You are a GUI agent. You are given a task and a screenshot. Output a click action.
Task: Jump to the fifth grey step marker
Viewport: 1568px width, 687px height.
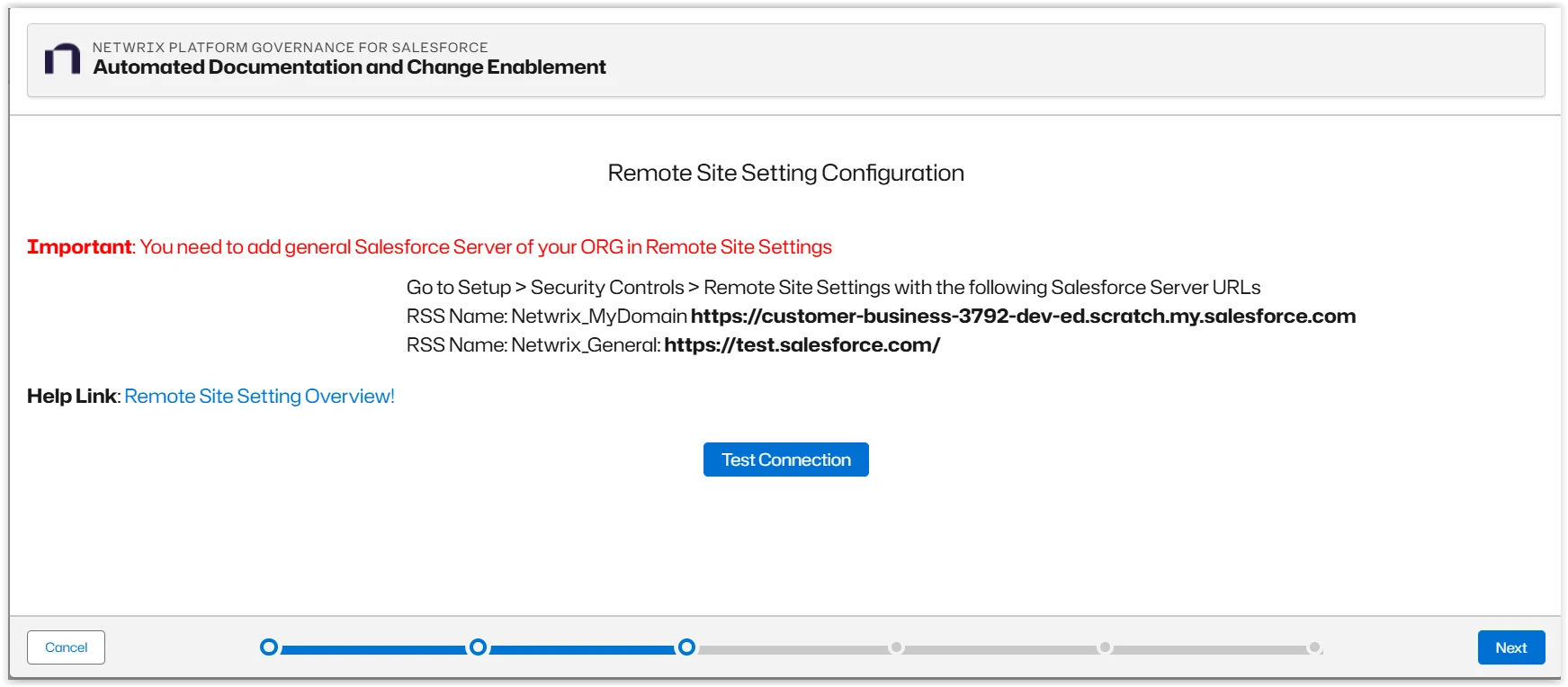pyautogui.click(x=1105, y=647)
